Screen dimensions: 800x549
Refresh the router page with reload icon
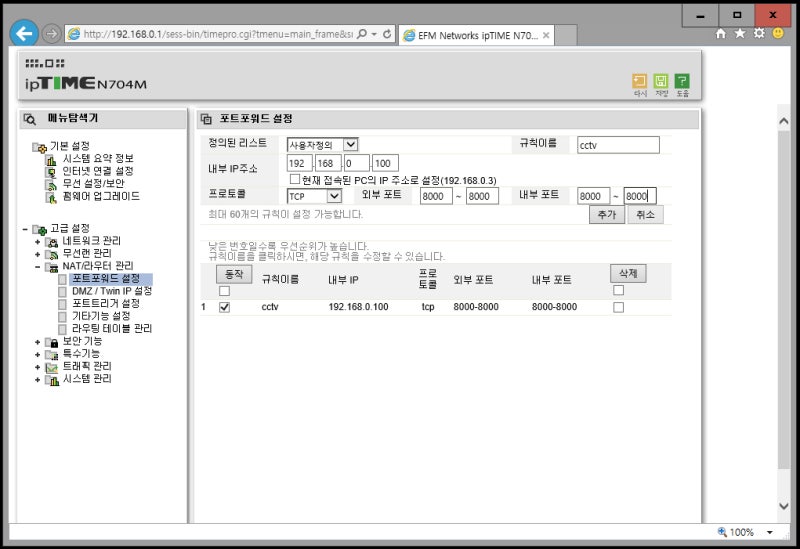pyautogui.click(x=387, y=34)
